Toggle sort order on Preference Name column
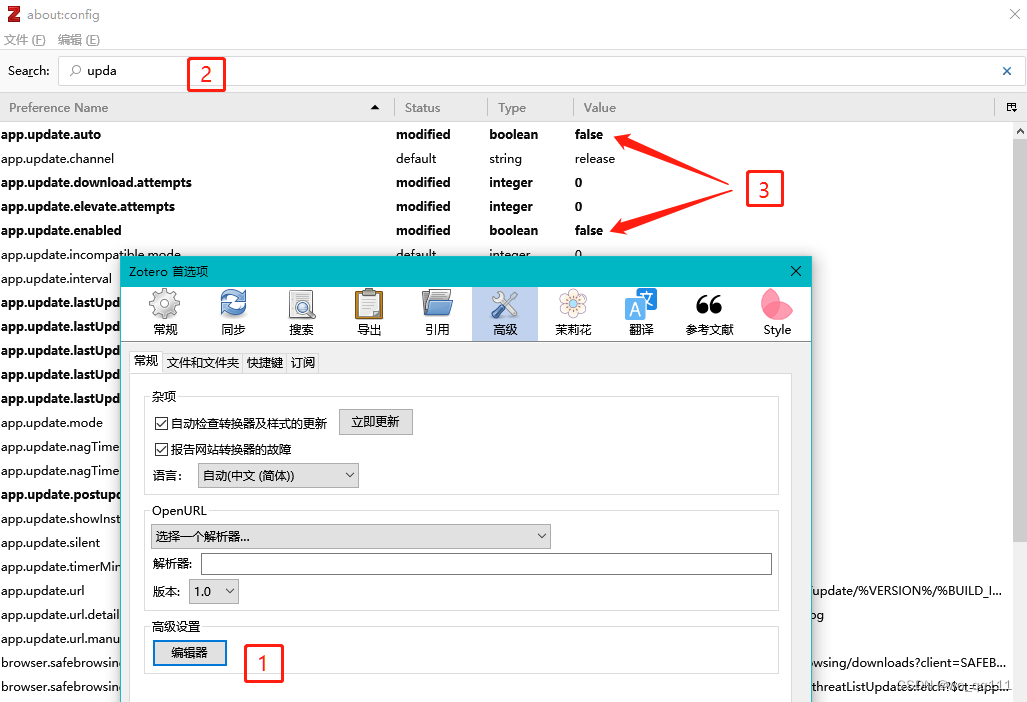Viewport: 1027px width, 702px height. pyautogui.click(x=195, y=107)
